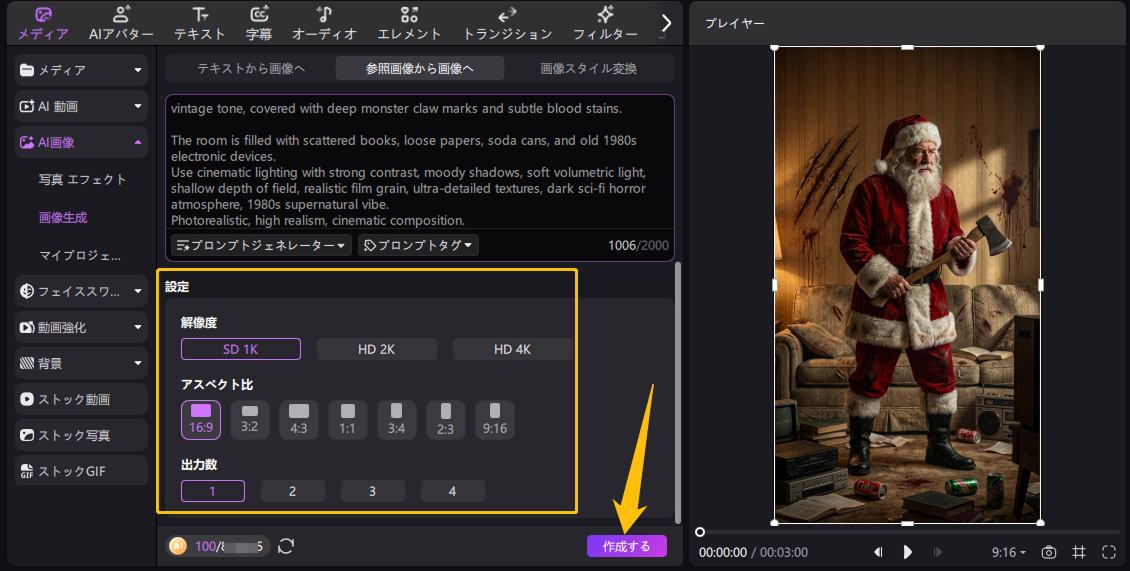Choose the 16:9 aspect ratio
Image resolution: width=1130 pixels, height=571 pixels.
coord(200,420)
